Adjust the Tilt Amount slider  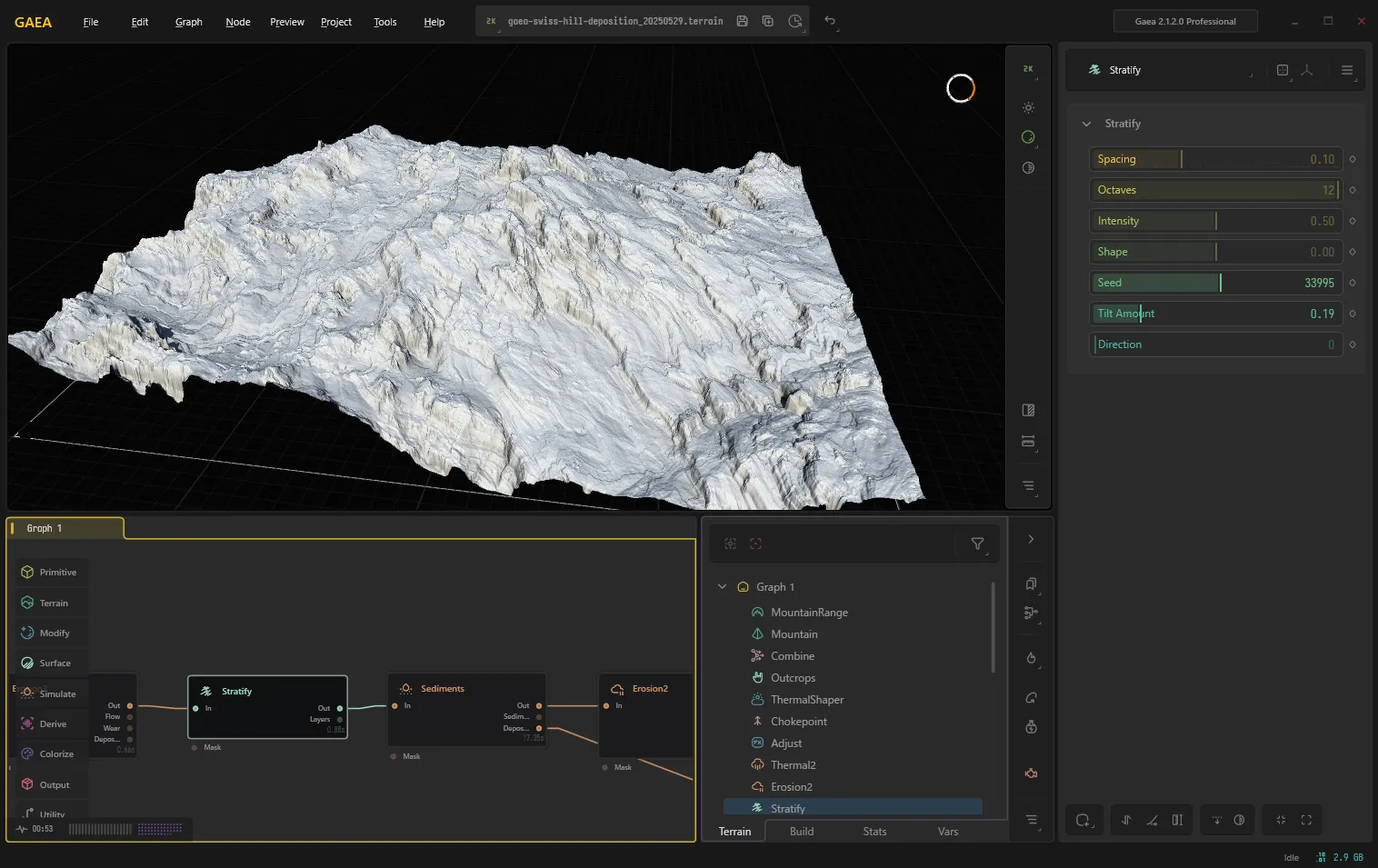pyautogui.click(x=1216, y=314)
